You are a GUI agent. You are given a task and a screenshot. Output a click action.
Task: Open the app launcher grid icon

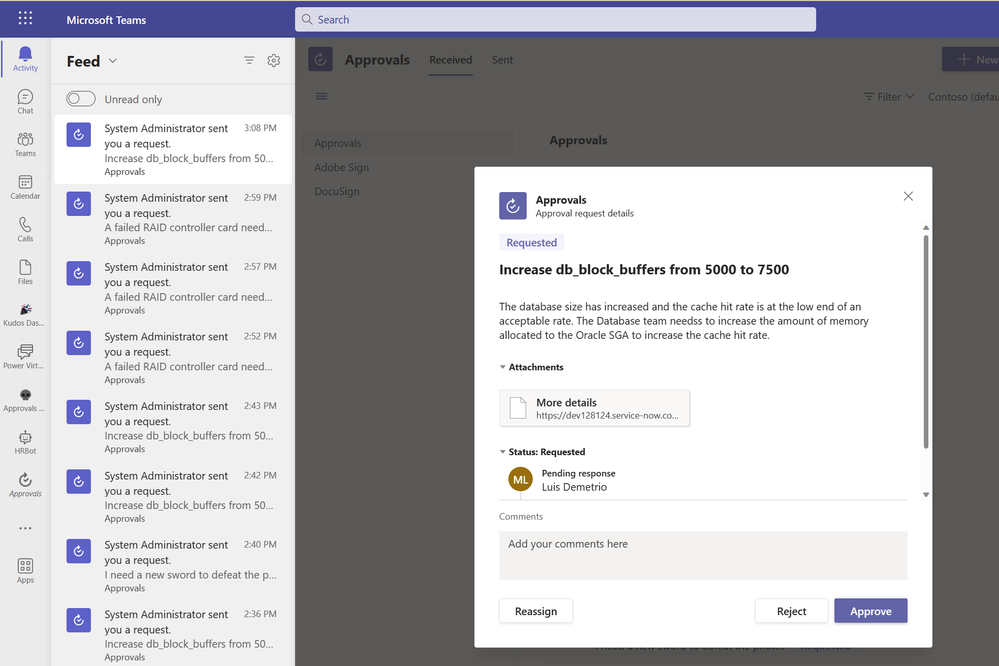point(25,18)
